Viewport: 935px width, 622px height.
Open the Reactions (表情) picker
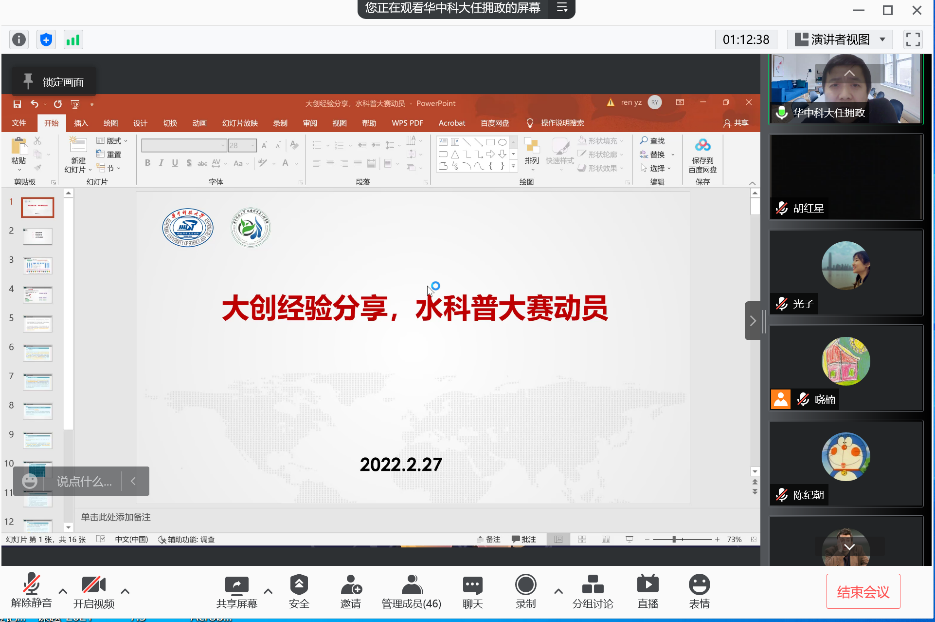pos(699,591)
